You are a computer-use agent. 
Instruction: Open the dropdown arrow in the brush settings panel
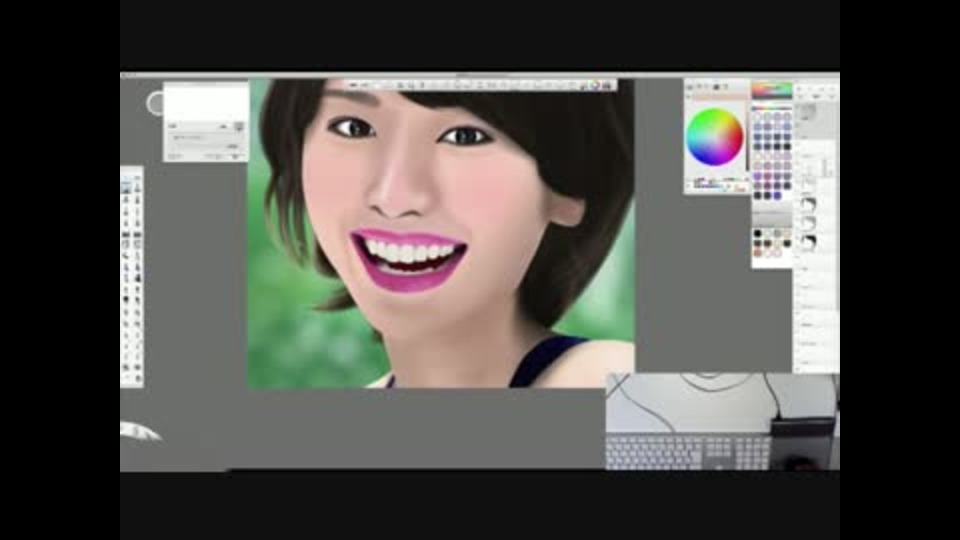tap(239, 126)
